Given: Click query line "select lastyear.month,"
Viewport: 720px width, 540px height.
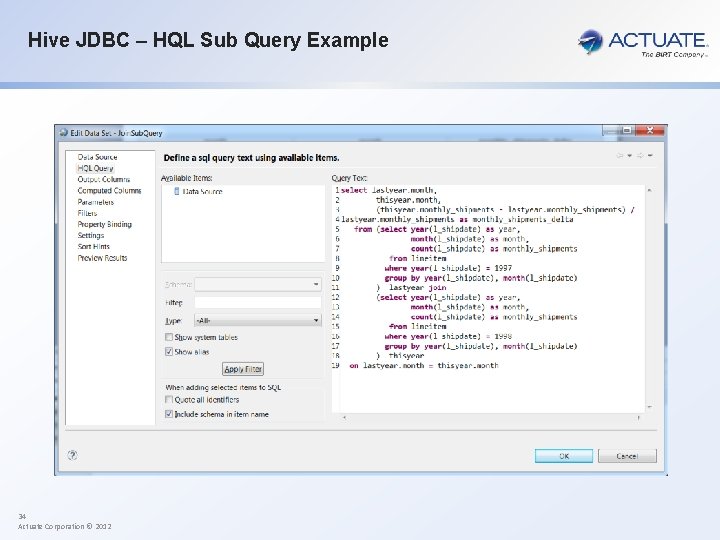Looking at the screenshot, I should 388,190.
